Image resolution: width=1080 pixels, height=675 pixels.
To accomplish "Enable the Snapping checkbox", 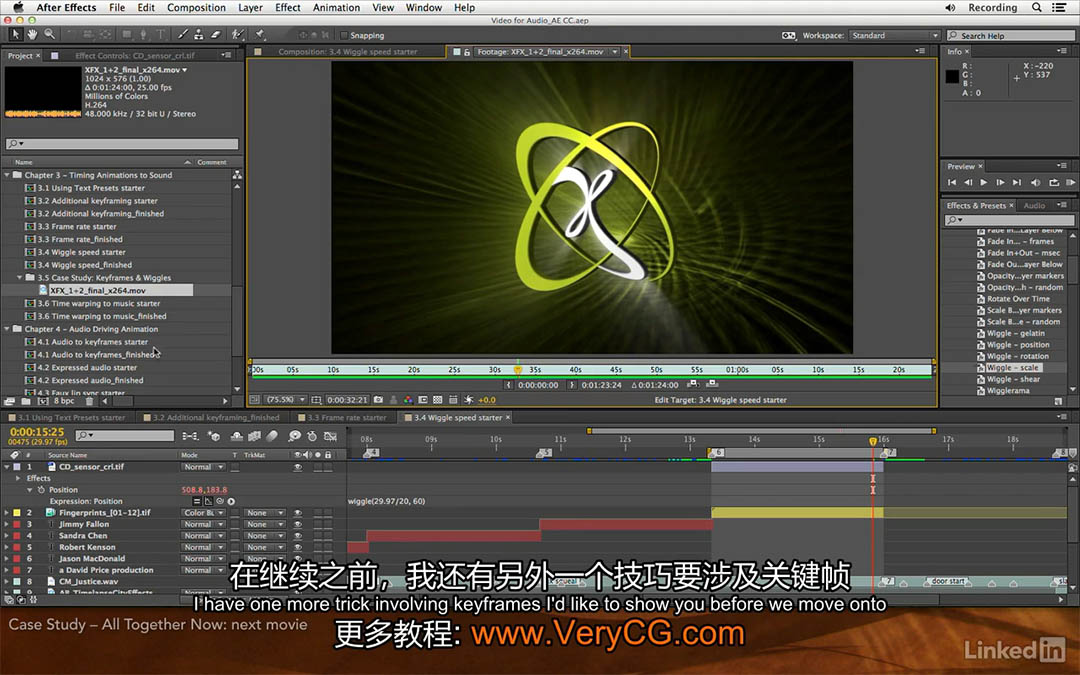I will (344, 35).
